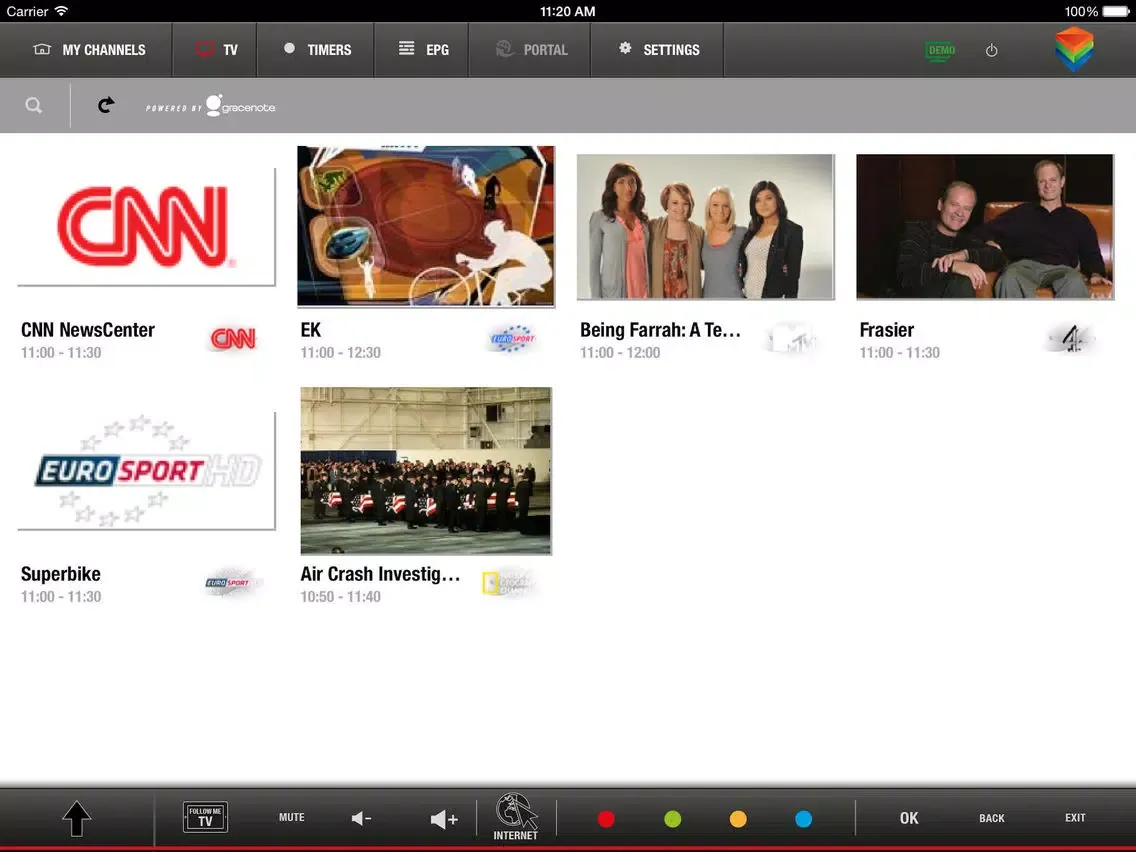Open the EK cycling artwork thumbnail
The height and width of the screenshot is (852, 1136).
426,226
